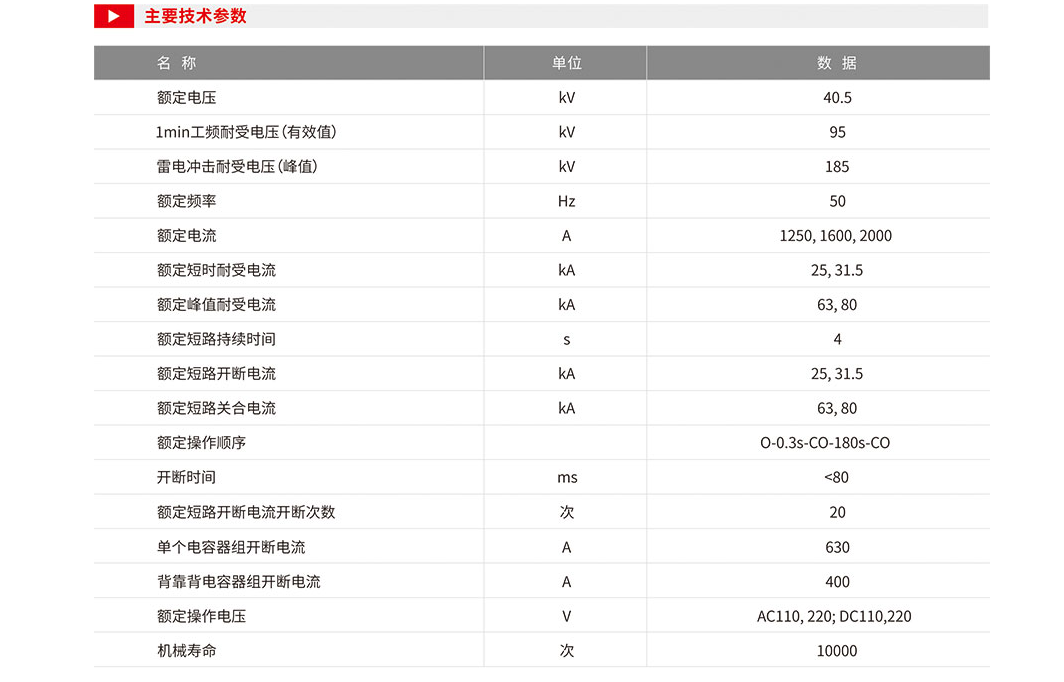The image size is (1064, 682).
Task: Click the AC110, 220; DC110,220 value
Action: (835, 617)
